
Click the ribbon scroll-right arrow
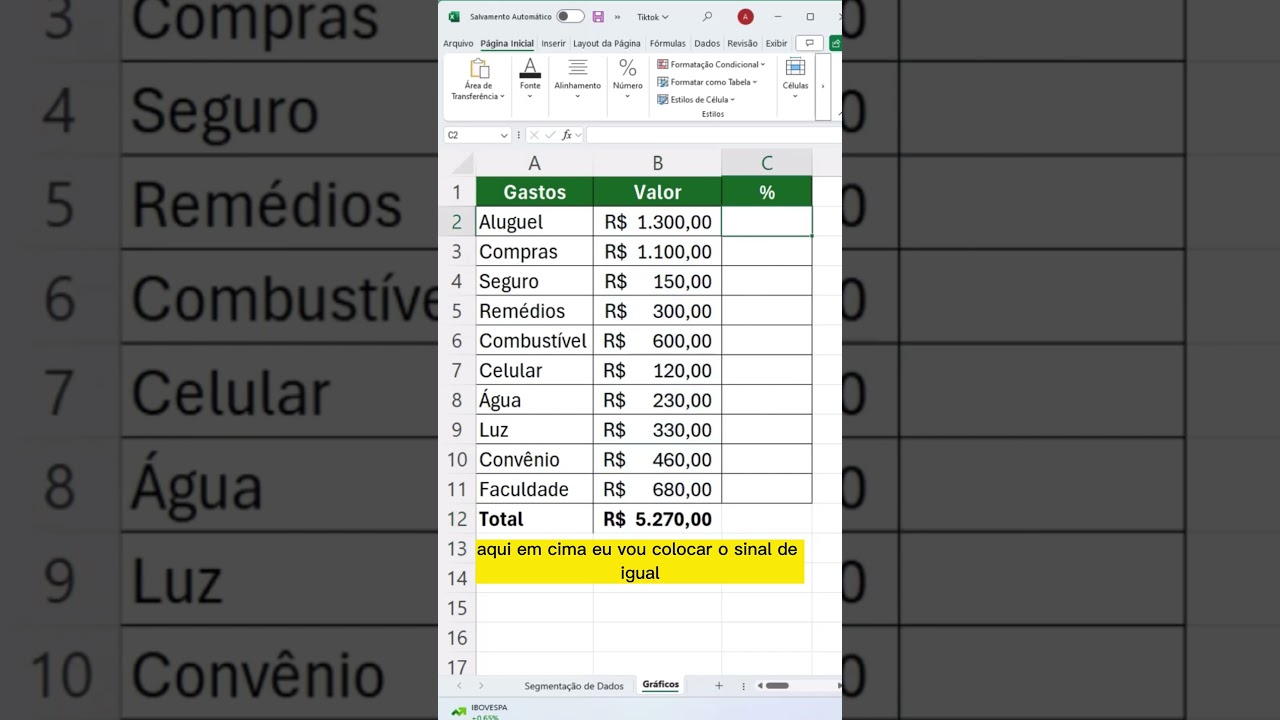[x=823, y=87]
